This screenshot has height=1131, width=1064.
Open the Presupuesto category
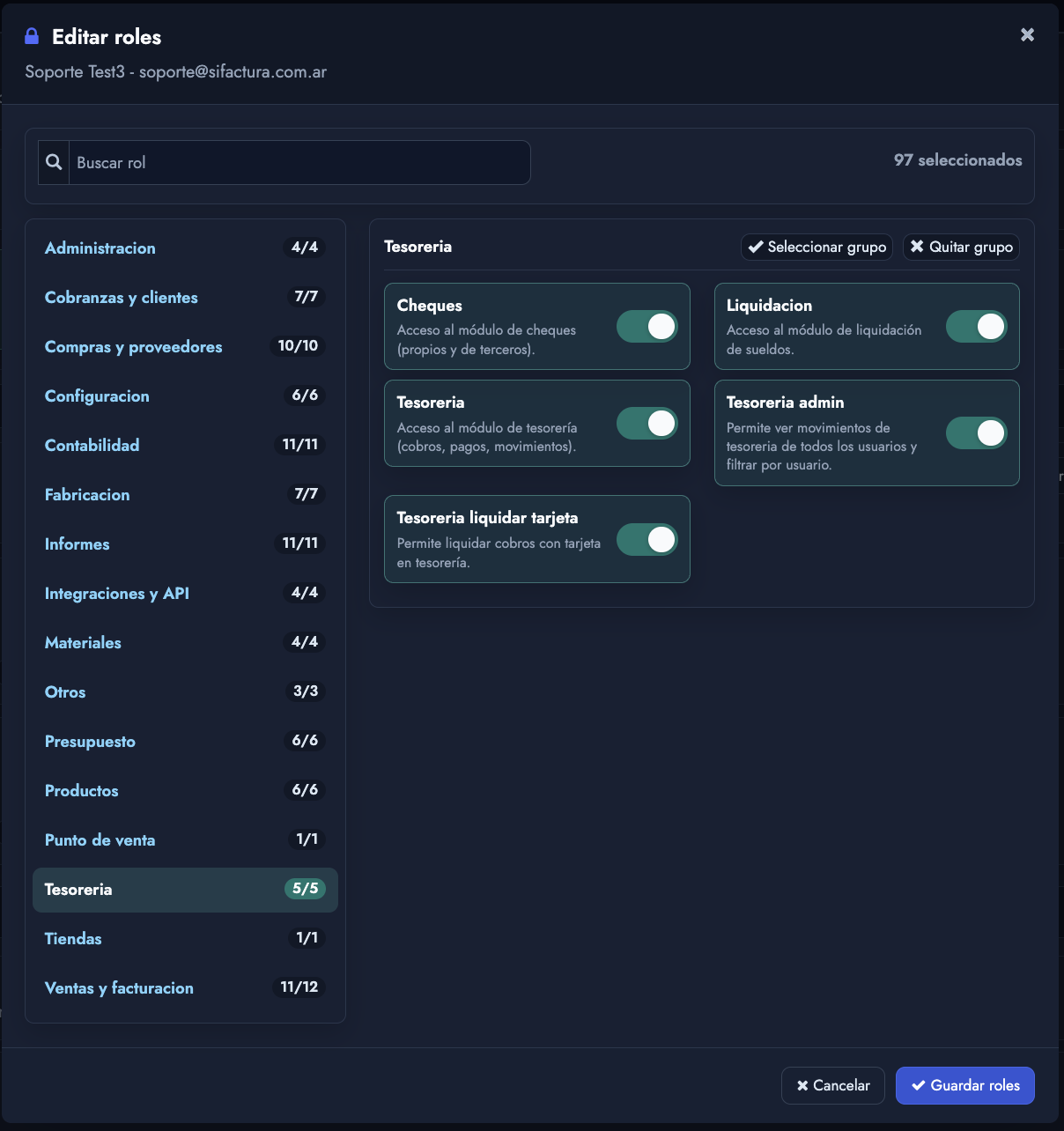point(185,741)
